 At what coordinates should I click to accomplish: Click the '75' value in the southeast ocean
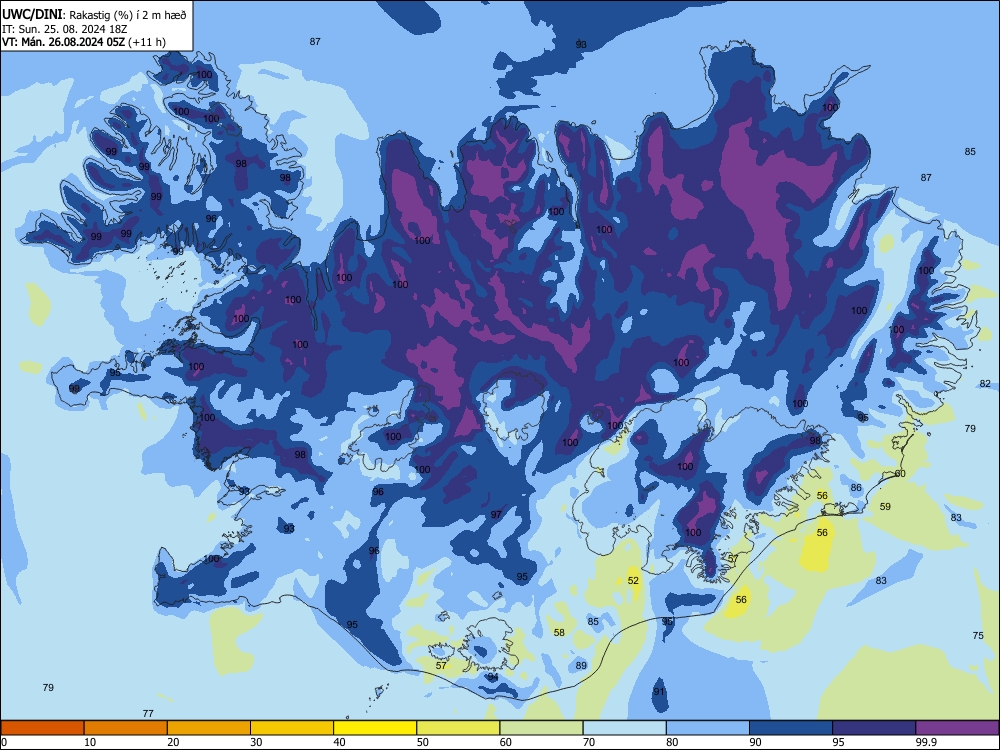978,635
